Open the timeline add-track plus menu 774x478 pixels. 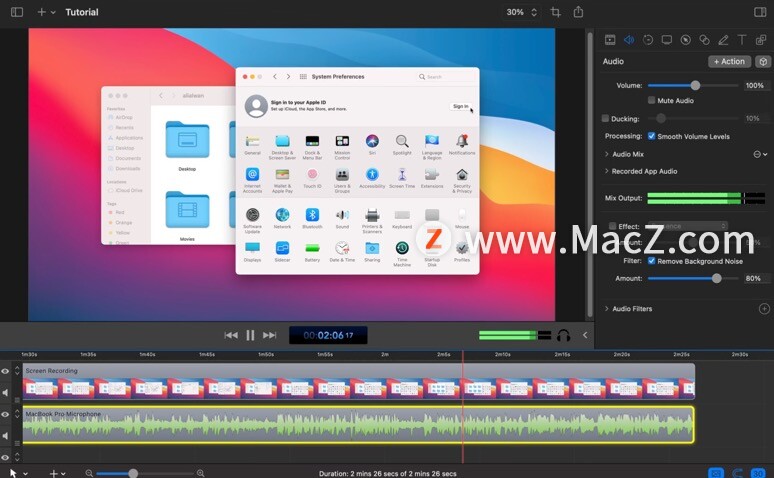(x=57, y=473)
